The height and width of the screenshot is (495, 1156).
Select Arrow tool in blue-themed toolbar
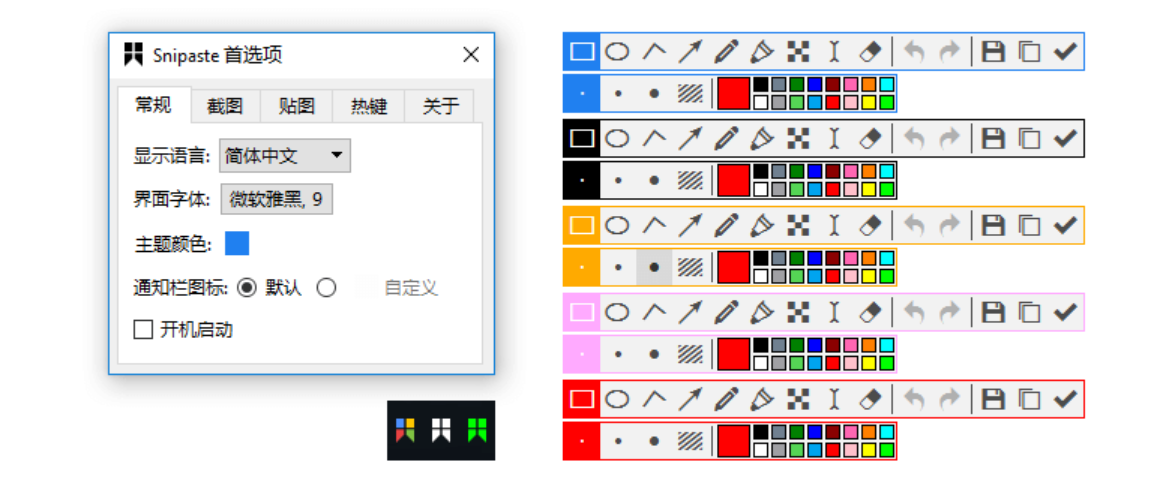click(690, 52)
